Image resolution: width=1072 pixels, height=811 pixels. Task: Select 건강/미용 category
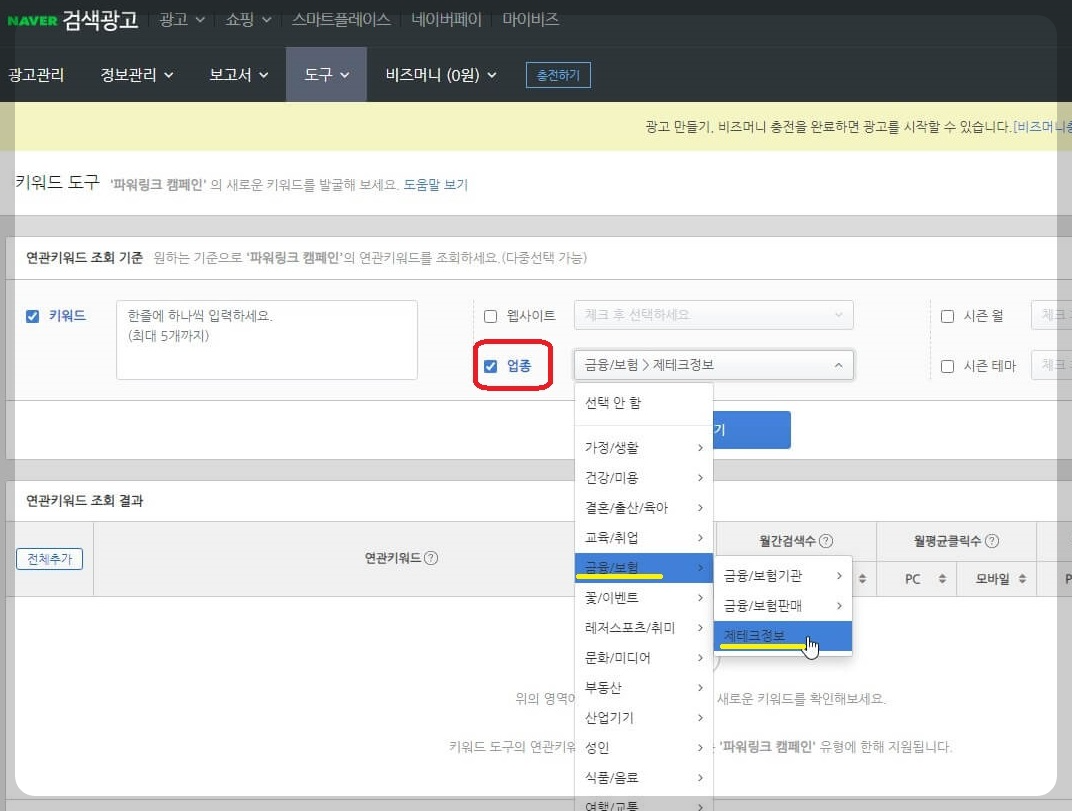[644, 477]
